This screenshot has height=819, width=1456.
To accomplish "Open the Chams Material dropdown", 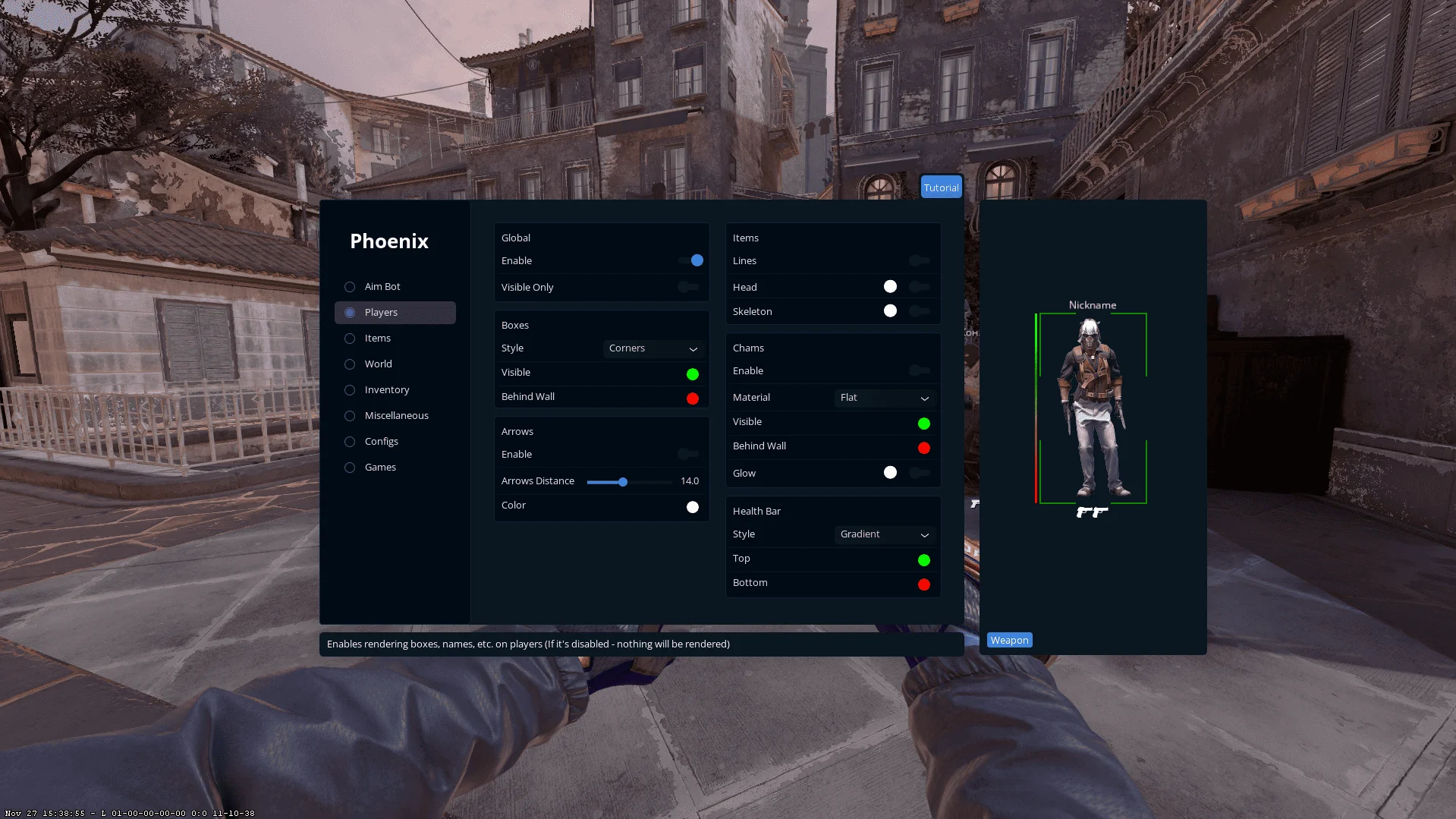I will pos(884,398).
